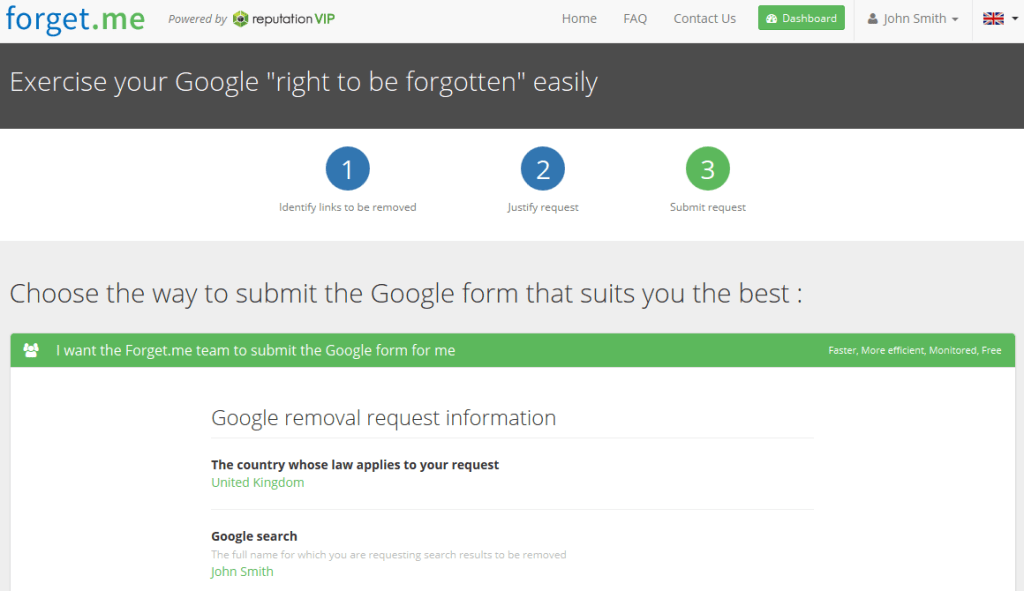Click the United Kingdom country value

(x=257, y=482)
